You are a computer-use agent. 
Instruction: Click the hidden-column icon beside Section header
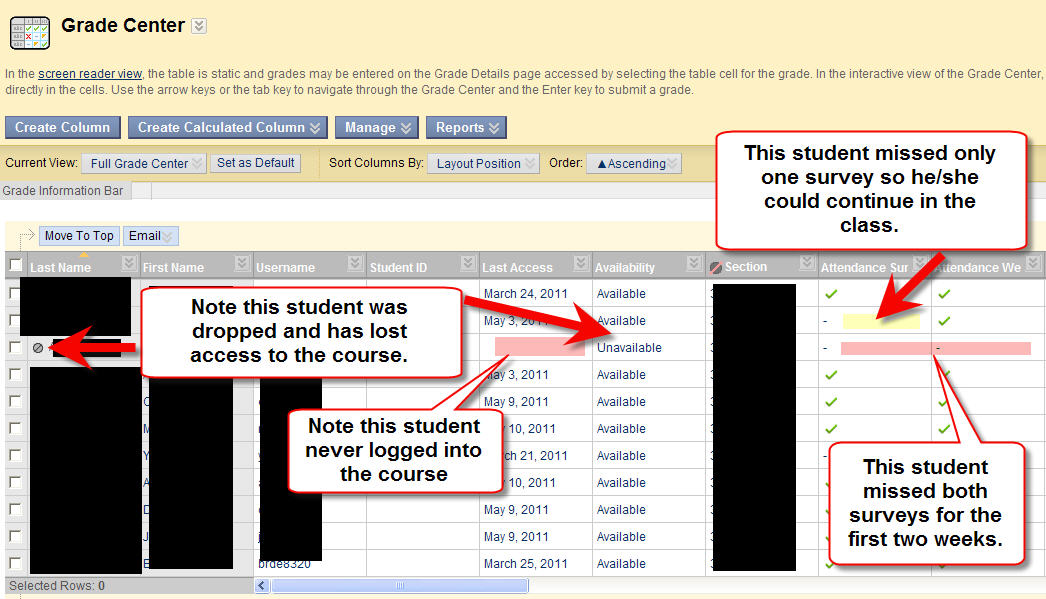click(716, 267)
